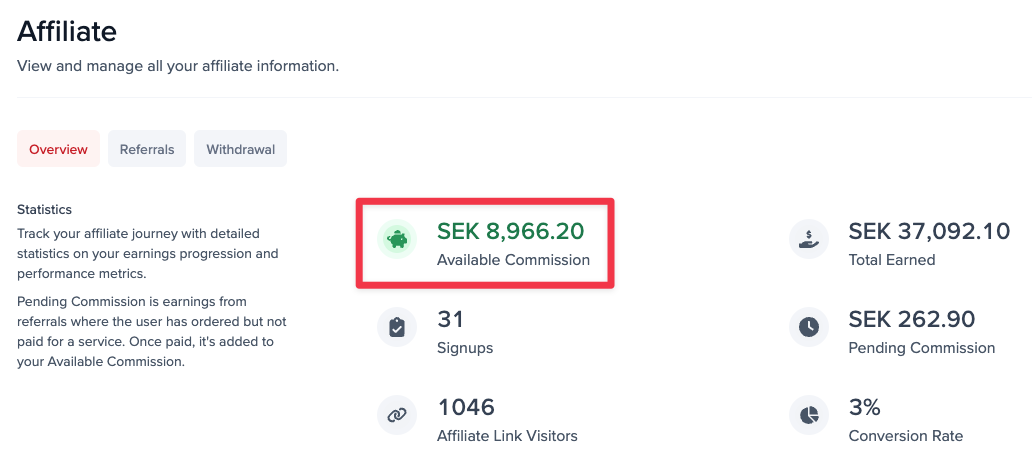Click the 1046 visitors count

(x=466, y=407)
